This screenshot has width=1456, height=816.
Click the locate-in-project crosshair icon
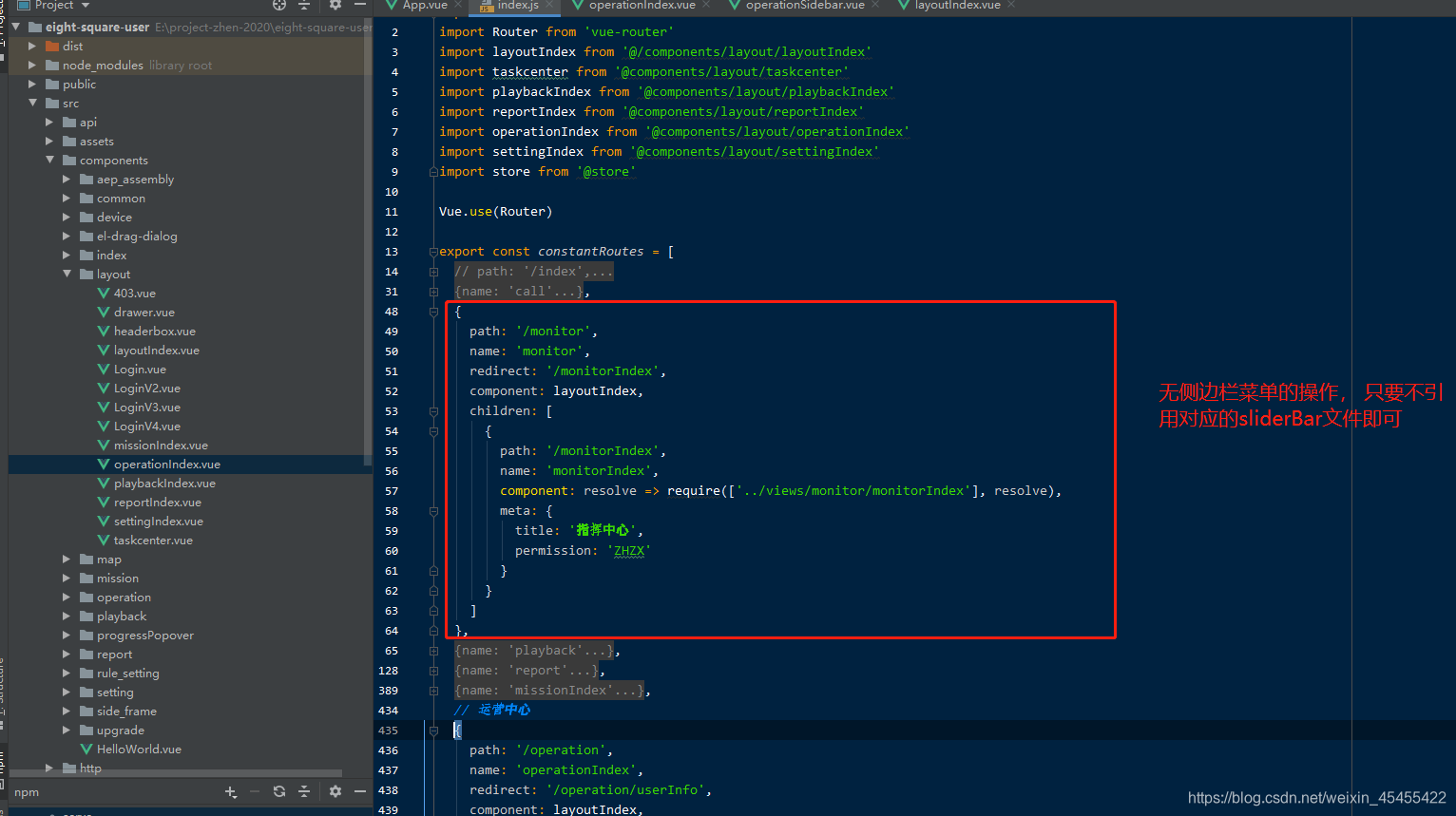pyautogui.click(x=279, y=5)
